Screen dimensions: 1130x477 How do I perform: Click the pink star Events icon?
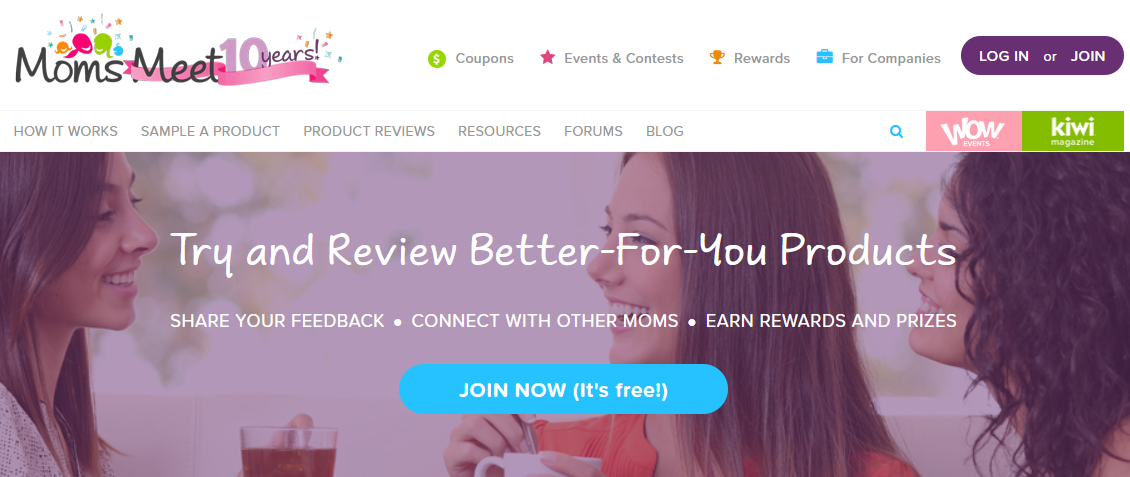click(x=548, y=57)
